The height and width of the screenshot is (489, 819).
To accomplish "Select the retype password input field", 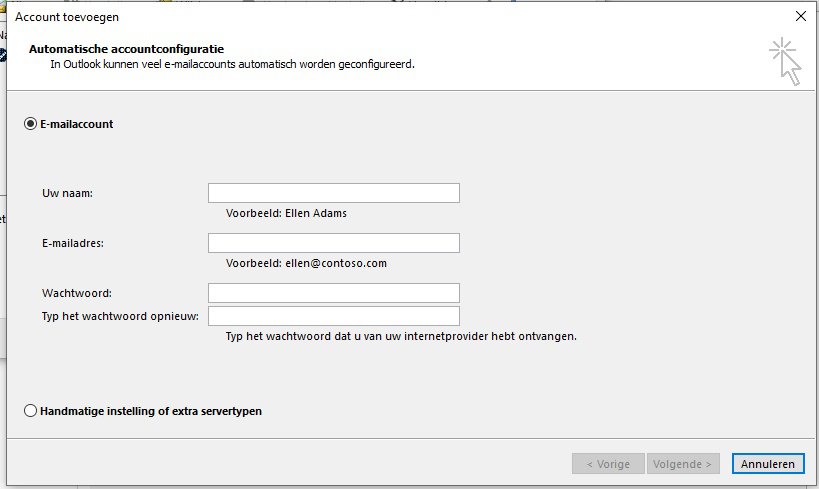I will coord(333,316).
